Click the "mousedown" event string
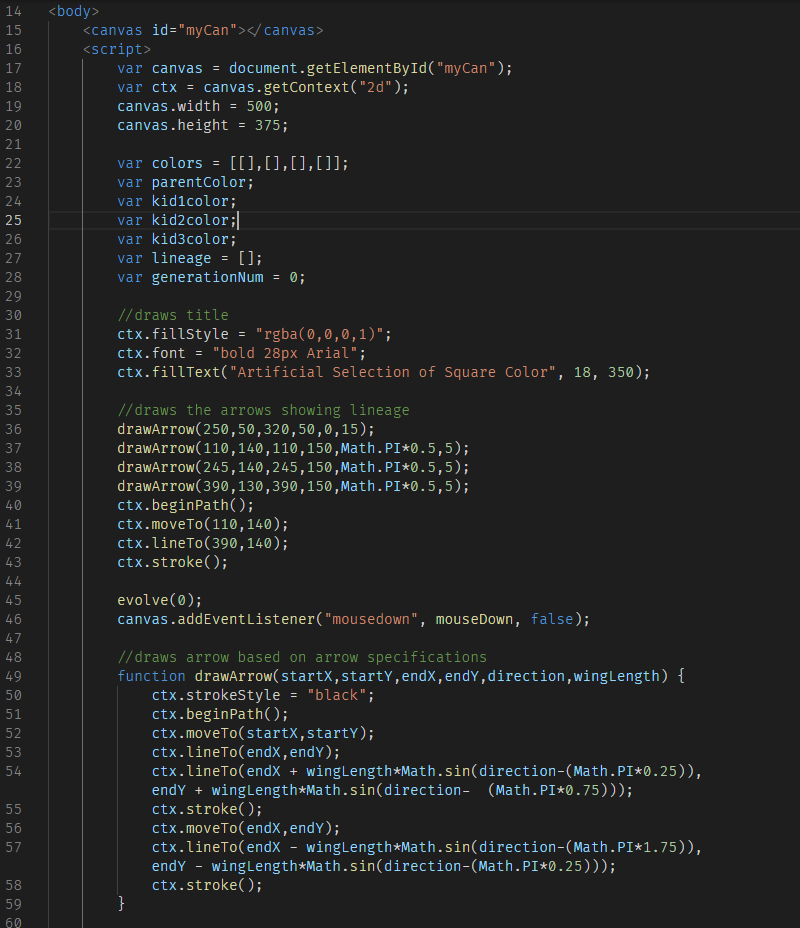The width and height of the screenshot is (800, 928). (370, 618)
